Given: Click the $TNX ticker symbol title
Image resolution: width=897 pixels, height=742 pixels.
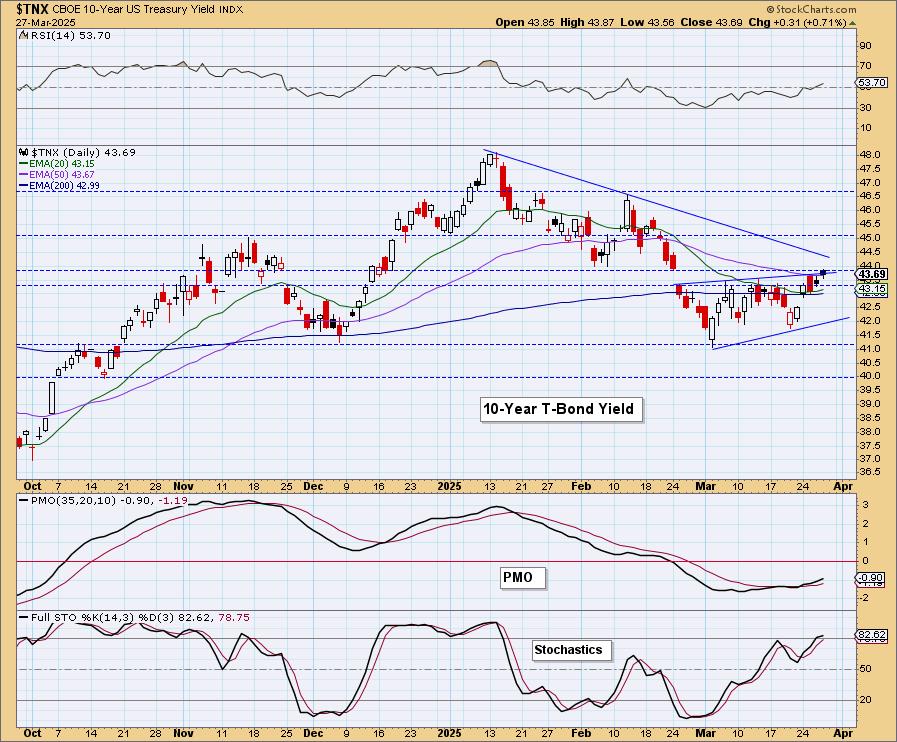Looking at the screenshot, I should [33, 9].
